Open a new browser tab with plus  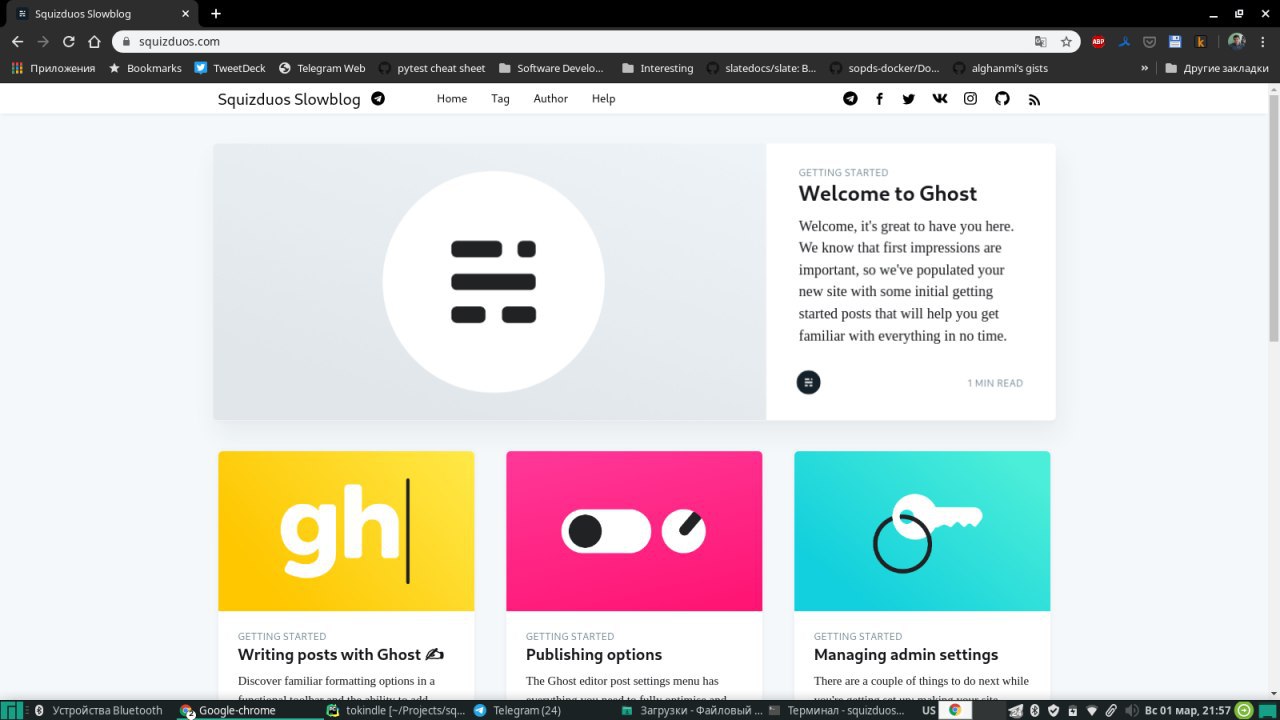point(216,14)
